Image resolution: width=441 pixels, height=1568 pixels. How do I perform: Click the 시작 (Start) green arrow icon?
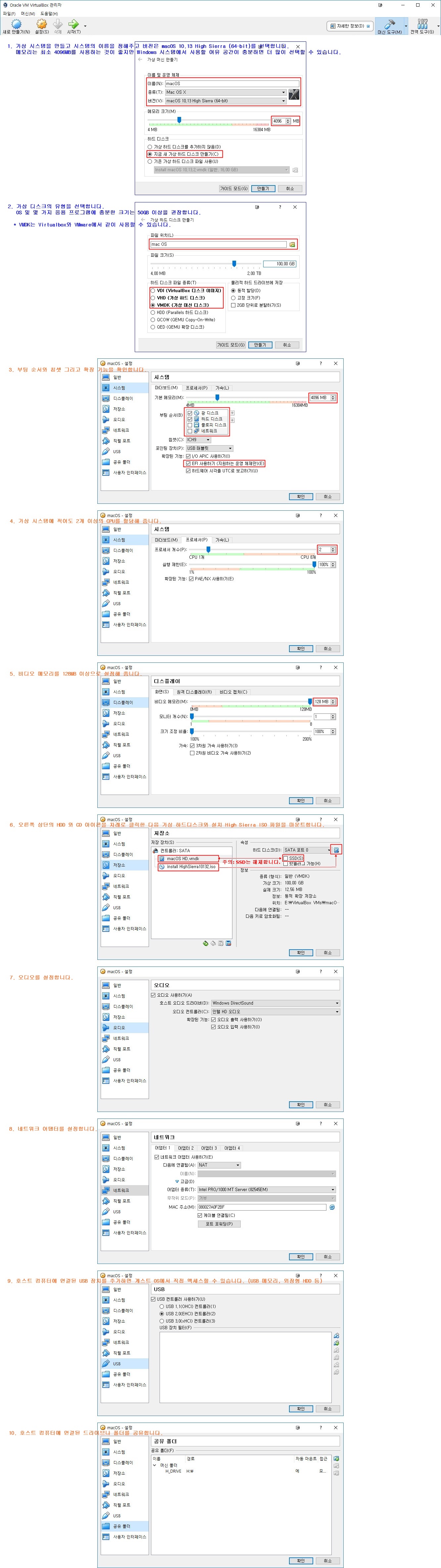(x=73, y=25)
